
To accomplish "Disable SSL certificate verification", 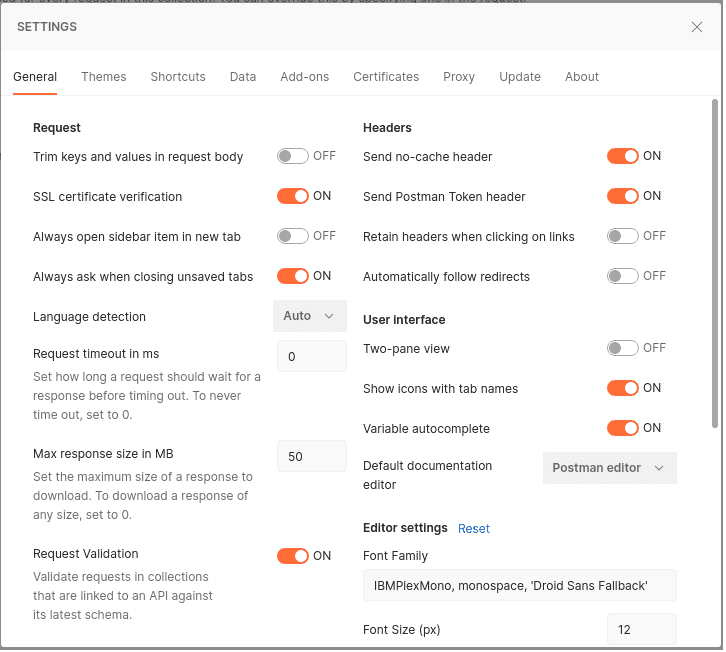I will click(x=293, y=196).
